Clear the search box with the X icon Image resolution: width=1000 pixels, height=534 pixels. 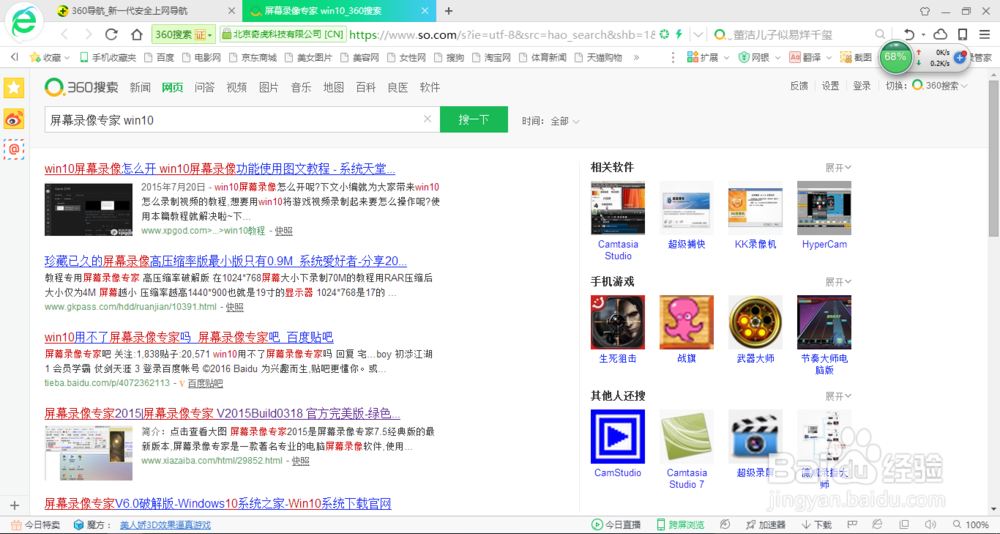pyautogui.click(x=427, y=119)
